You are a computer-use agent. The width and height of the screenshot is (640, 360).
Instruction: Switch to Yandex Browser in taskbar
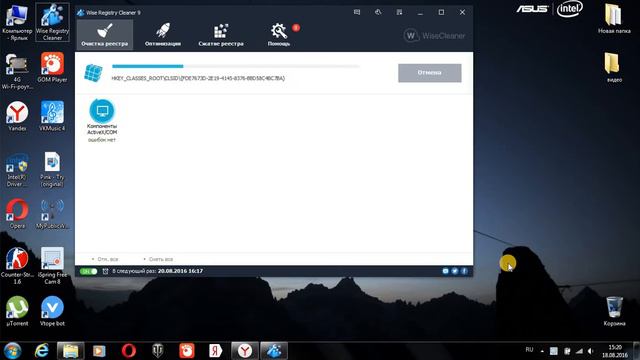coord(245,351)
